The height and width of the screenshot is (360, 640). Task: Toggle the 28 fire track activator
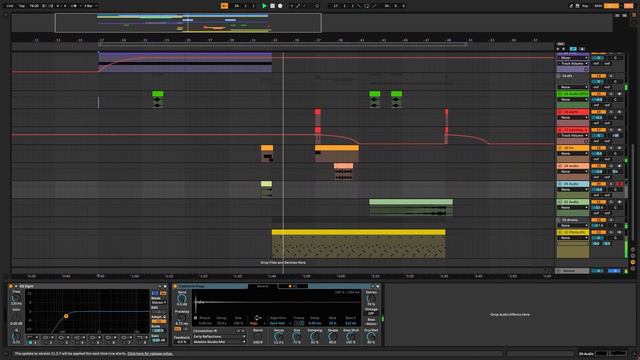pyautogui.click(x=598, y=148)
